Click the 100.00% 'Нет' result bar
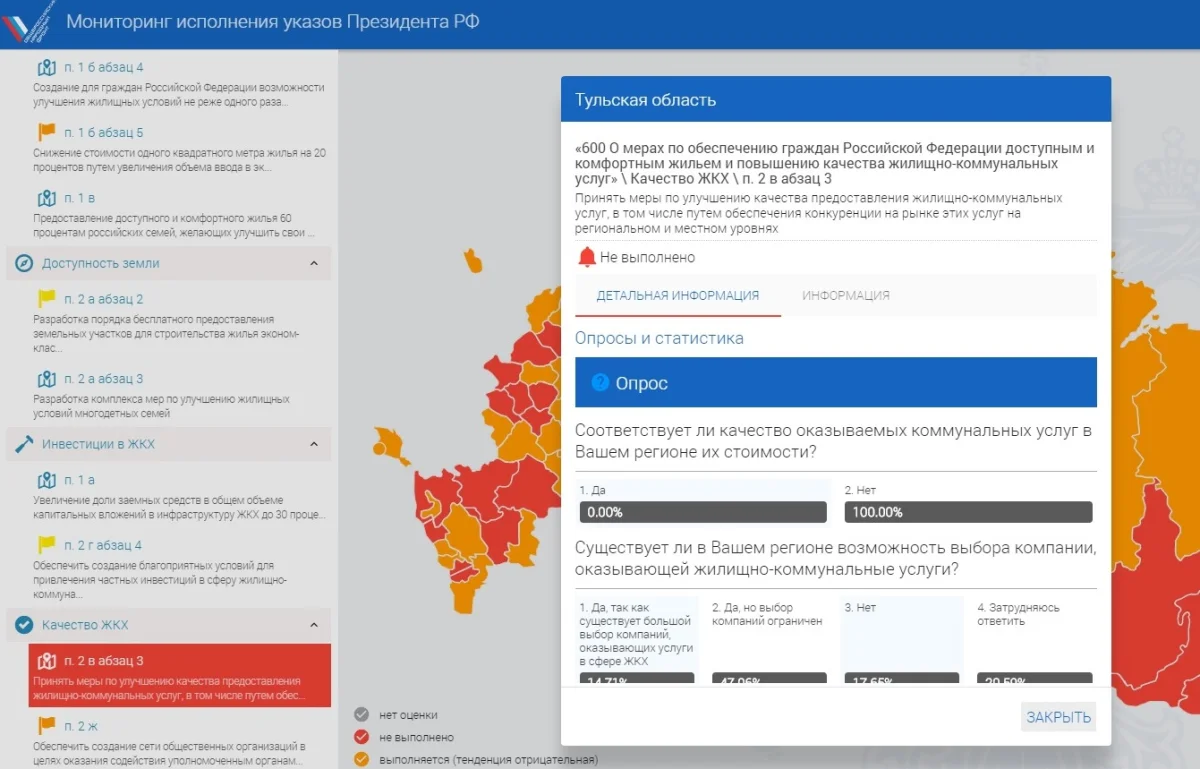Screen dimensions: 1200x769 (967, 512)
